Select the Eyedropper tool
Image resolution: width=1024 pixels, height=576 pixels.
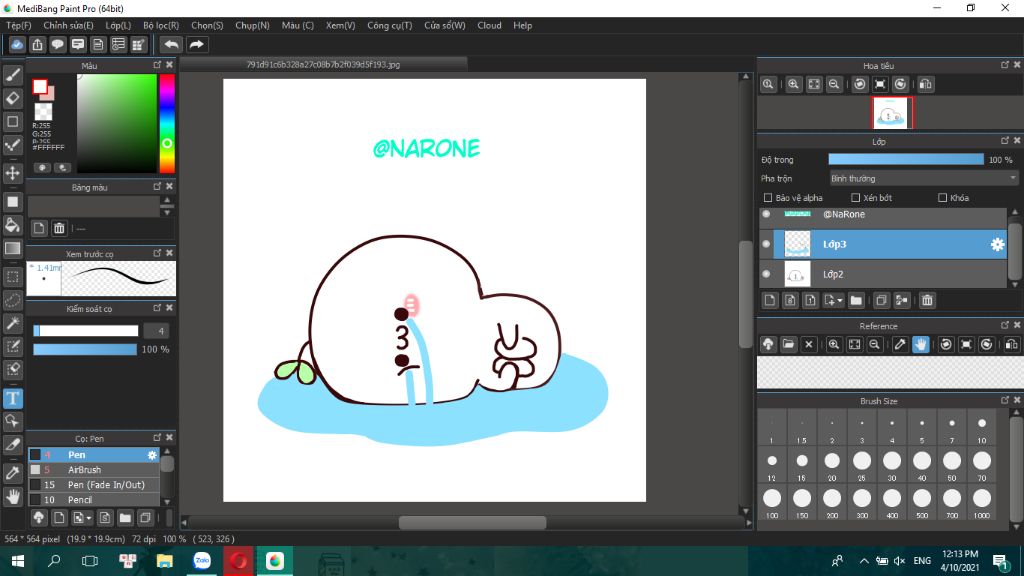click(x=12, y=473)
